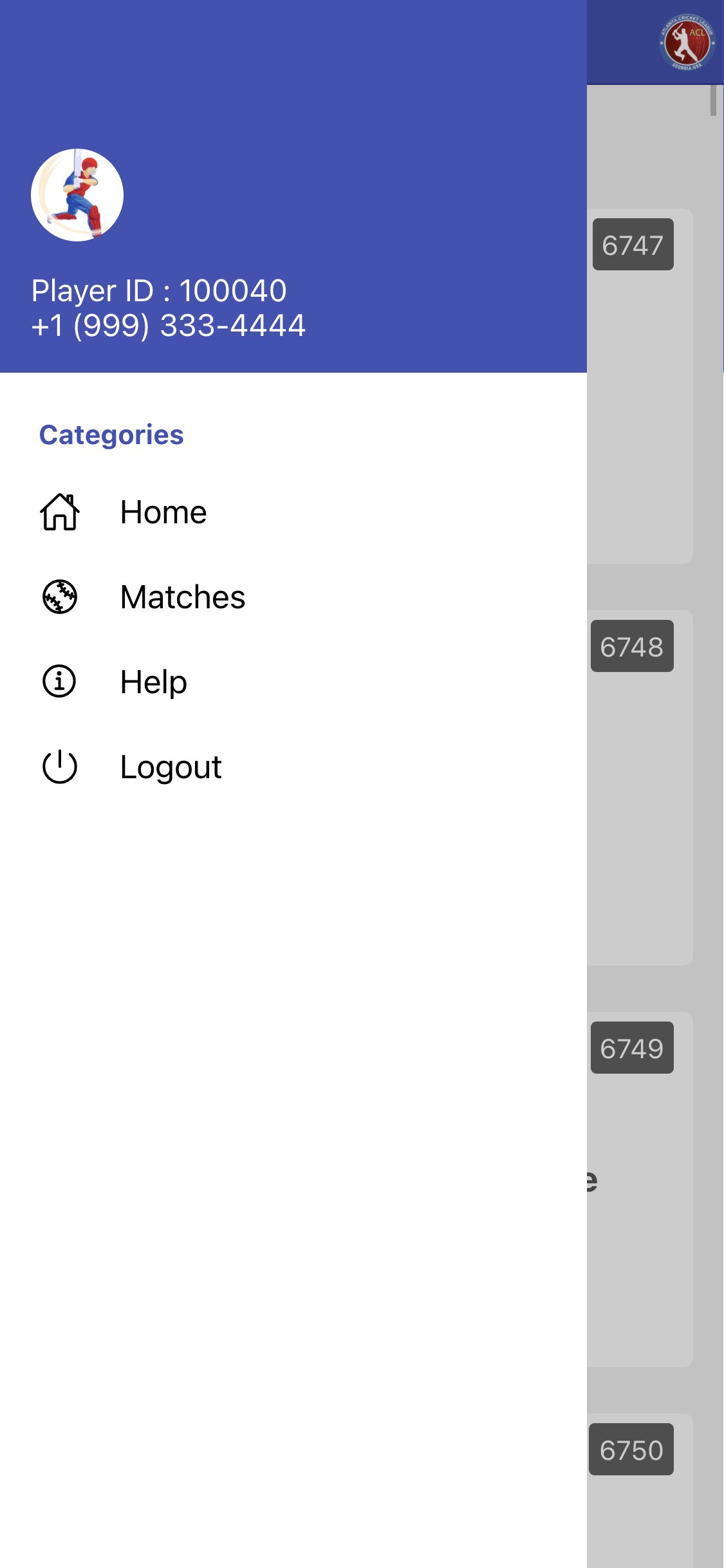Tap the dimmed match card under 6747
Image resolution: width=724 pixels, height=1568 pixels.
coord(640,418)
